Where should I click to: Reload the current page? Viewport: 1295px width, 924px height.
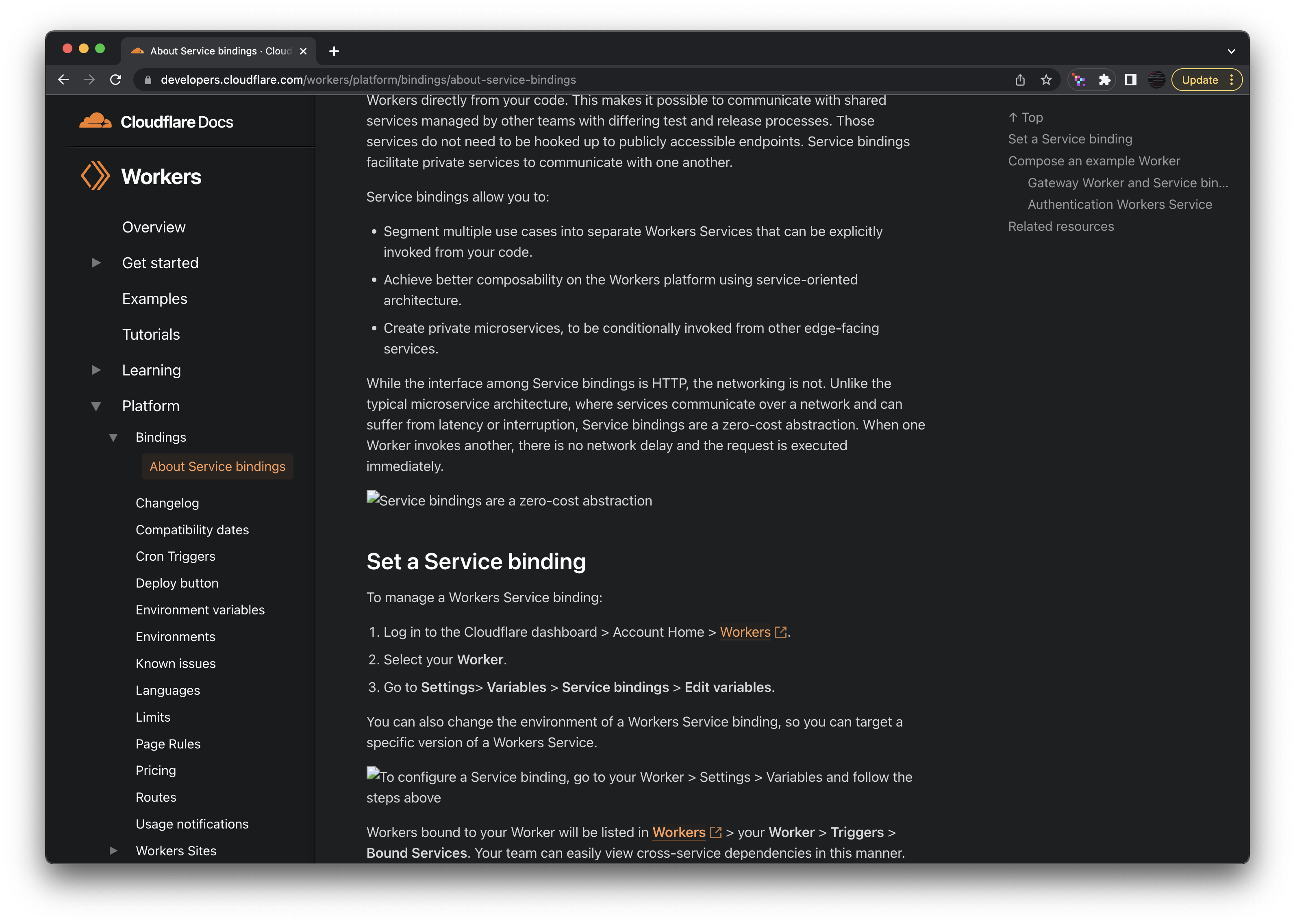pos(116,80)
